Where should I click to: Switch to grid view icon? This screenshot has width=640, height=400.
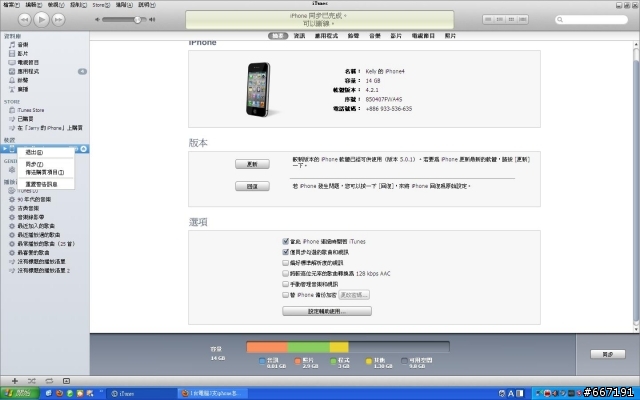coord(511,19)
